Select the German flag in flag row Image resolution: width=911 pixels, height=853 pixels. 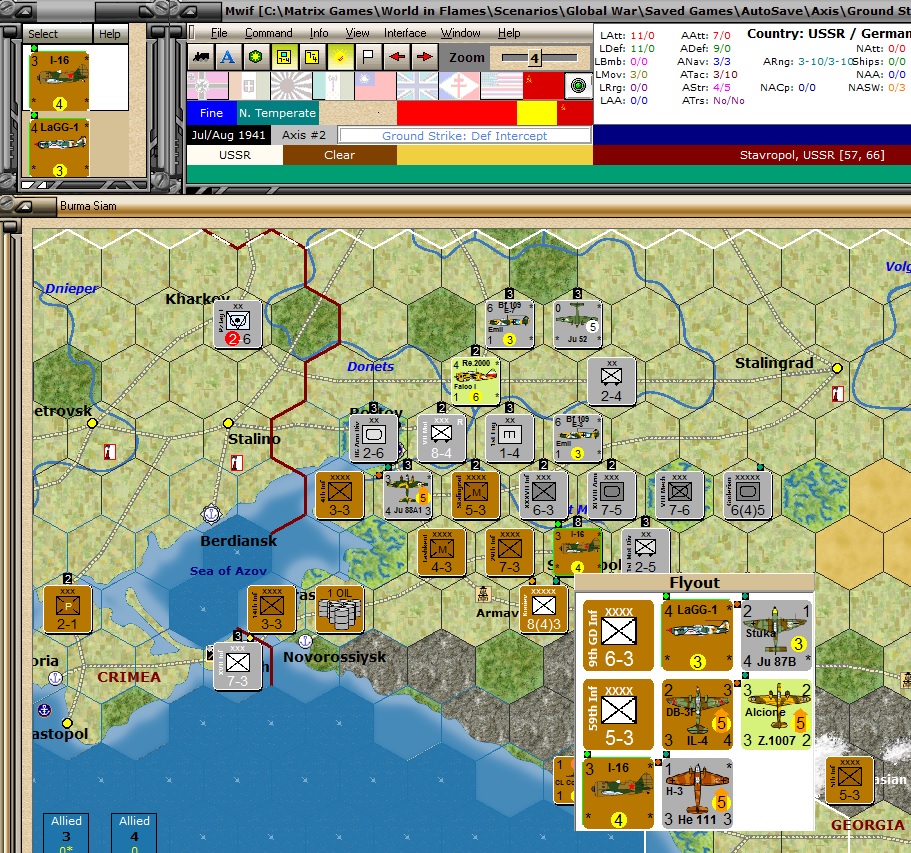pyautogui.click(x=207, y=86)
